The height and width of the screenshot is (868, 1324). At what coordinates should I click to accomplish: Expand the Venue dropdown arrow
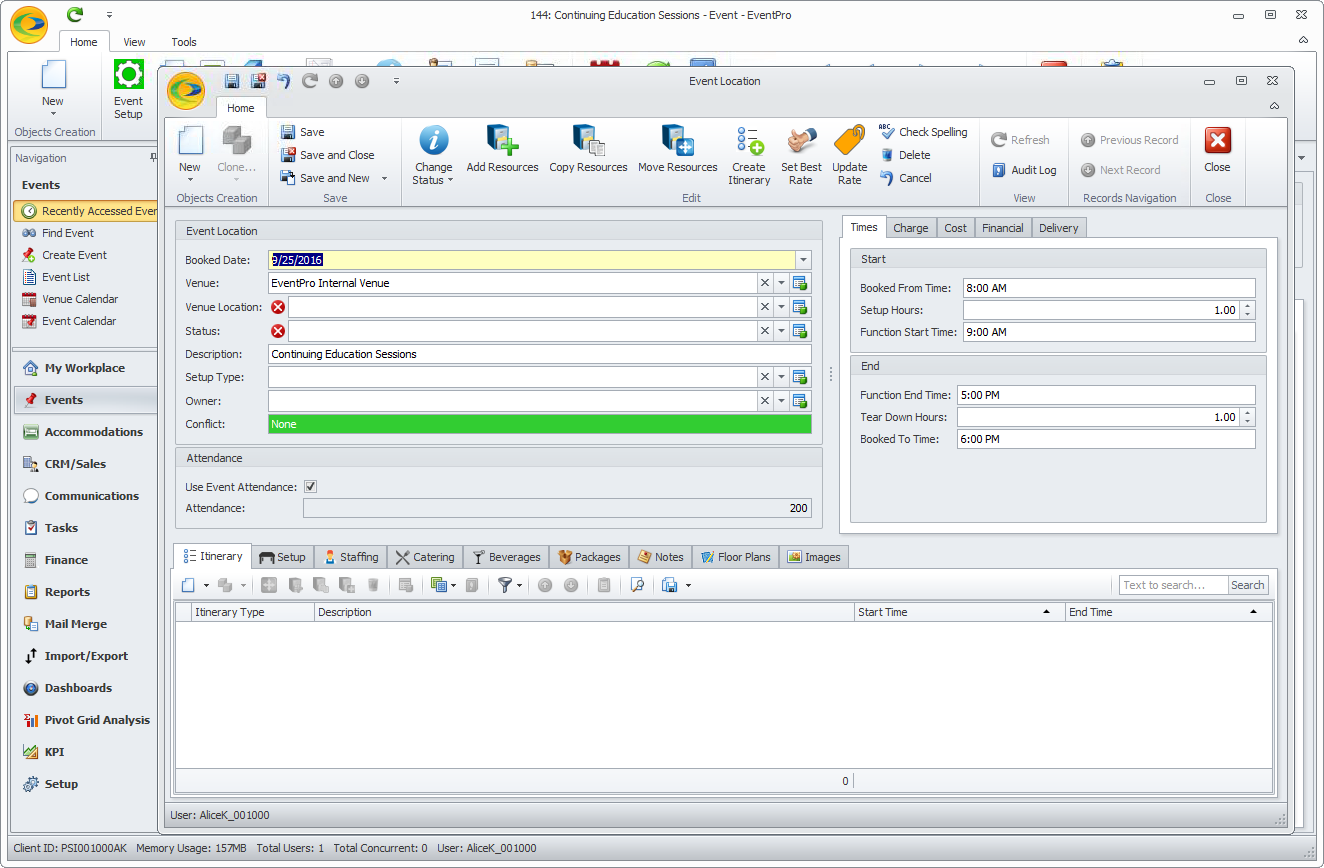point(781,283)
